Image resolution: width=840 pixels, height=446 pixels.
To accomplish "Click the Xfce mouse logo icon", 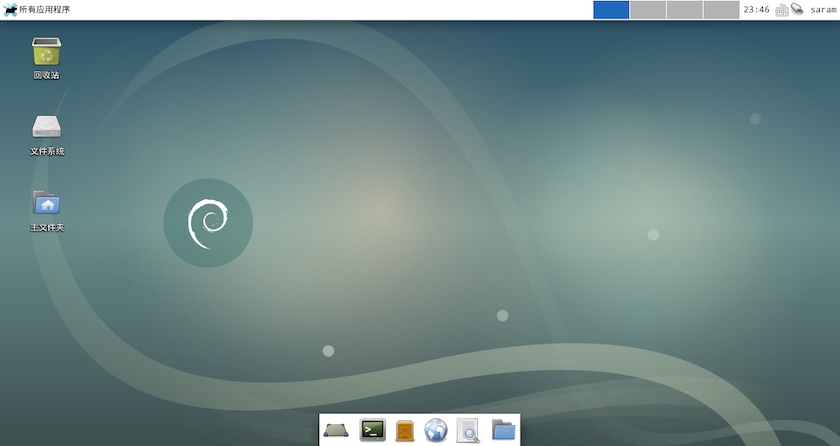I will point(10,10).
